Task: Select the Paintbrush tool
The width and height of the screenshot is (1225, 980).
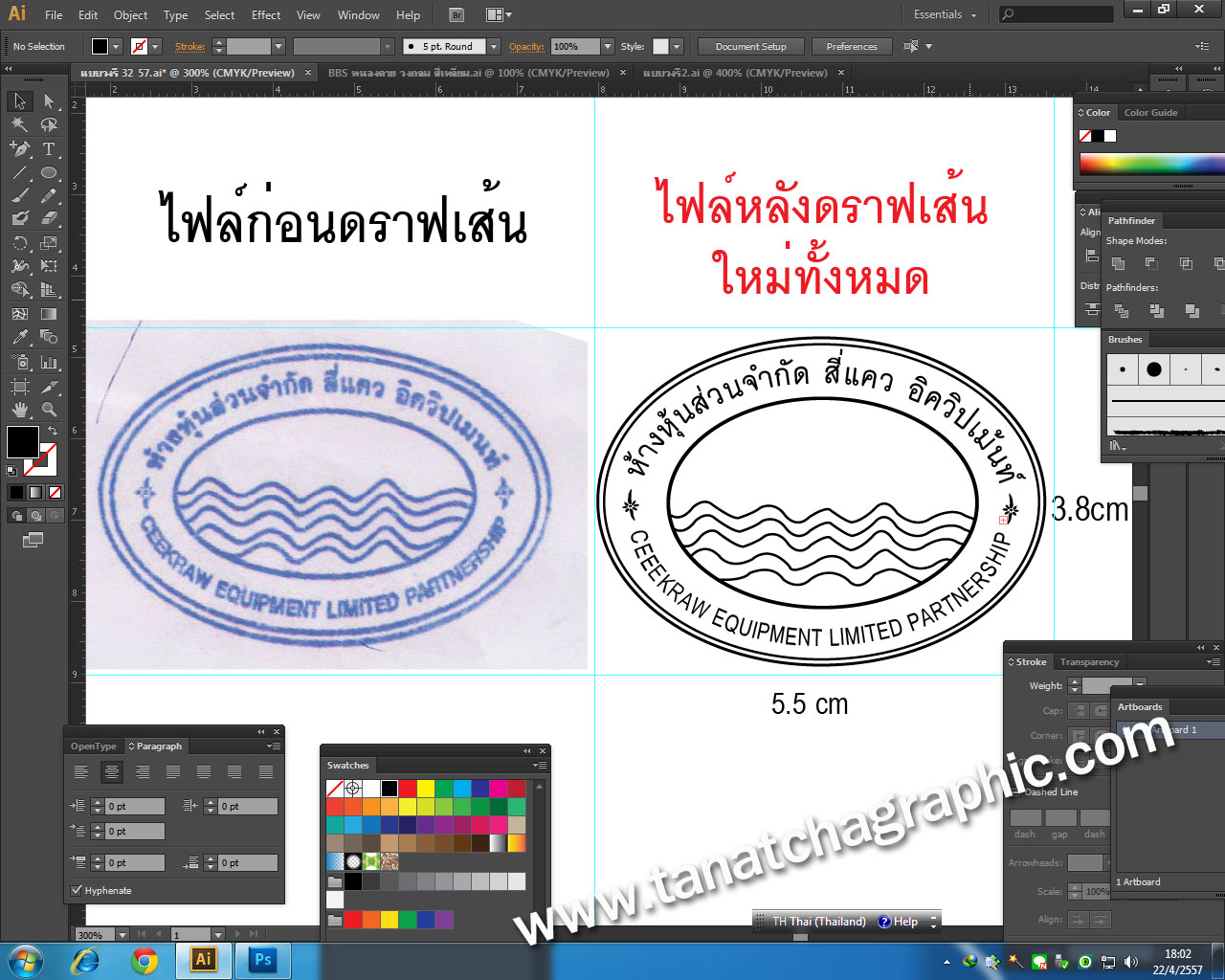Action: click(x=20, y=196)
